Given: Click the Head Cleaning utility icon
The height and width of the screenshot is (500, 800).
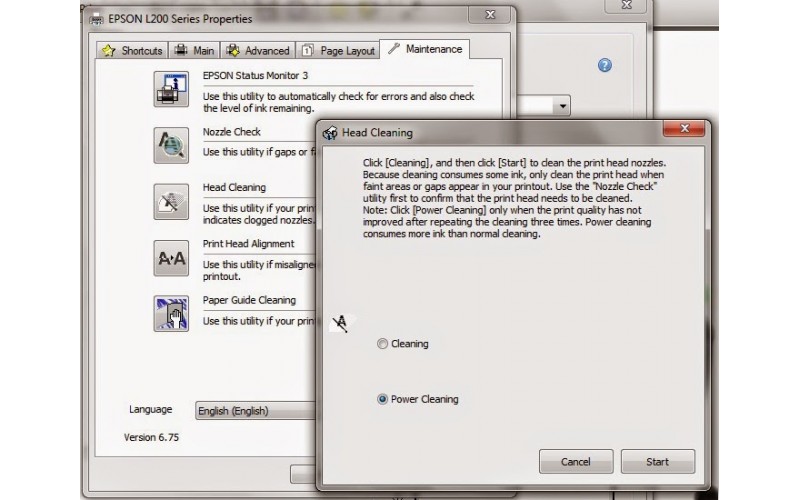Looking at the screenshot, I should pos(170,201).
